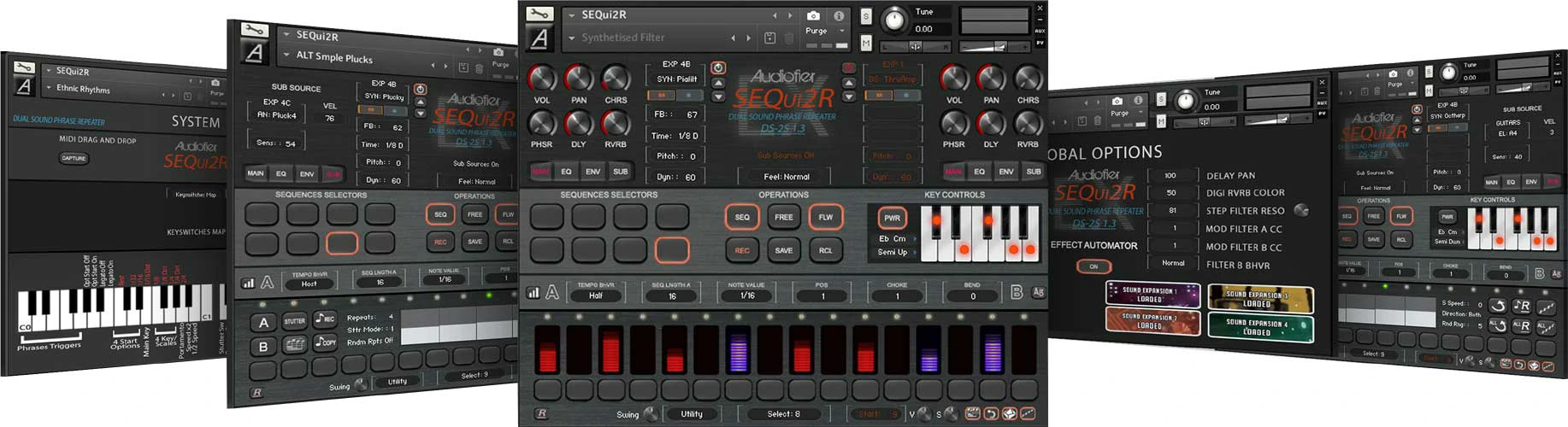Click the Select: 8 field in the center panel
The height and width of the screenshot is (427, 1568).
coord(784,414)
